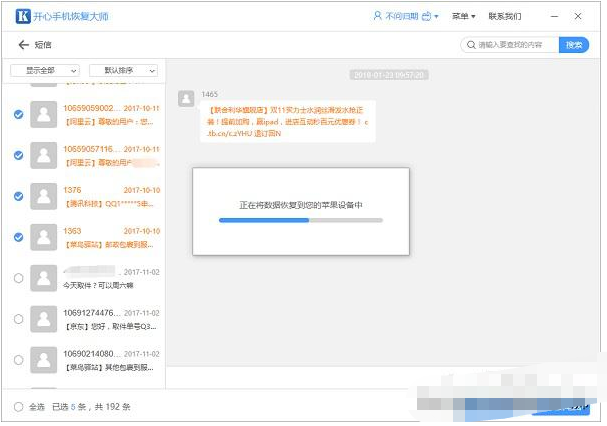This screenshot has width=607, height=426.
Task: Open the 显示全部 filter dropdown
Action: [x=45, y=71]
